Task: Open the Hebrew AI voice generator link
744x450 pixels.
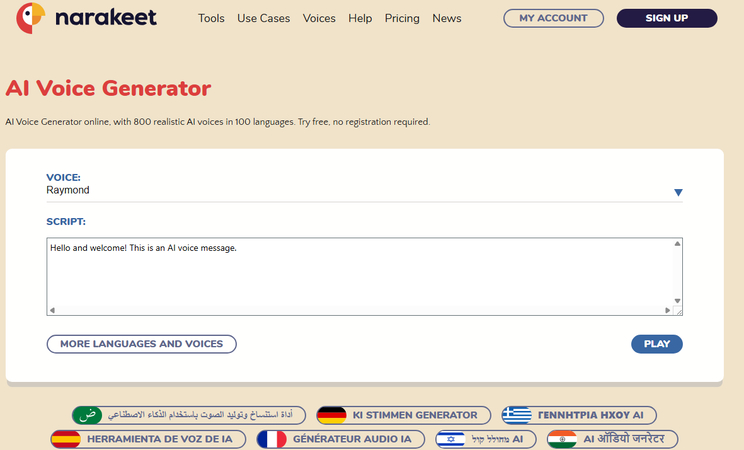Action: 486,439
